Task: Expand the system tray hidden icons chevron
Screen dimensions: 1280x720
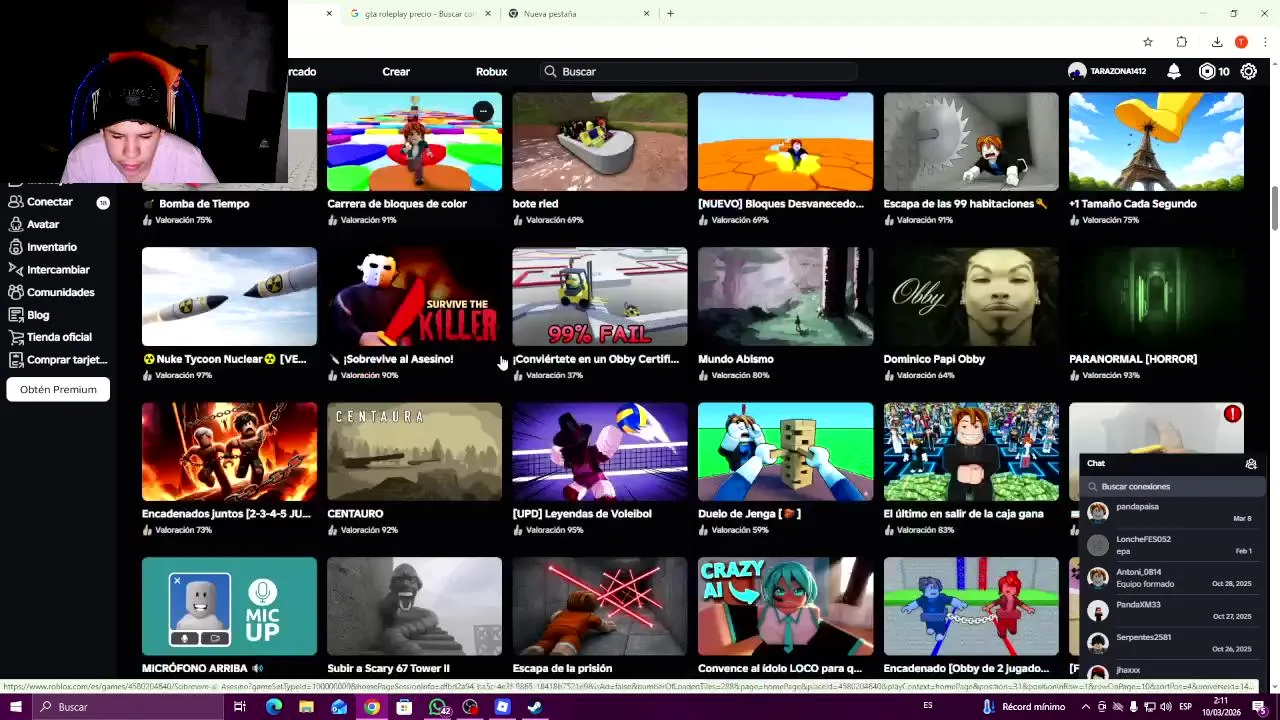Action: [x=1086, y=707]
